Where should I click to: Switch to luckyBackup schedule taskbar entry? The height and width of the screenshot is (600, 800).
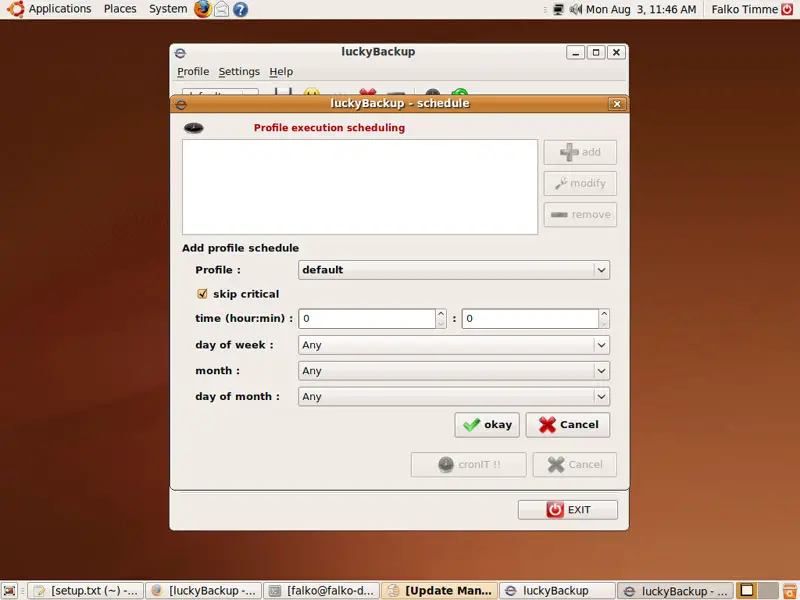[676, 591]
